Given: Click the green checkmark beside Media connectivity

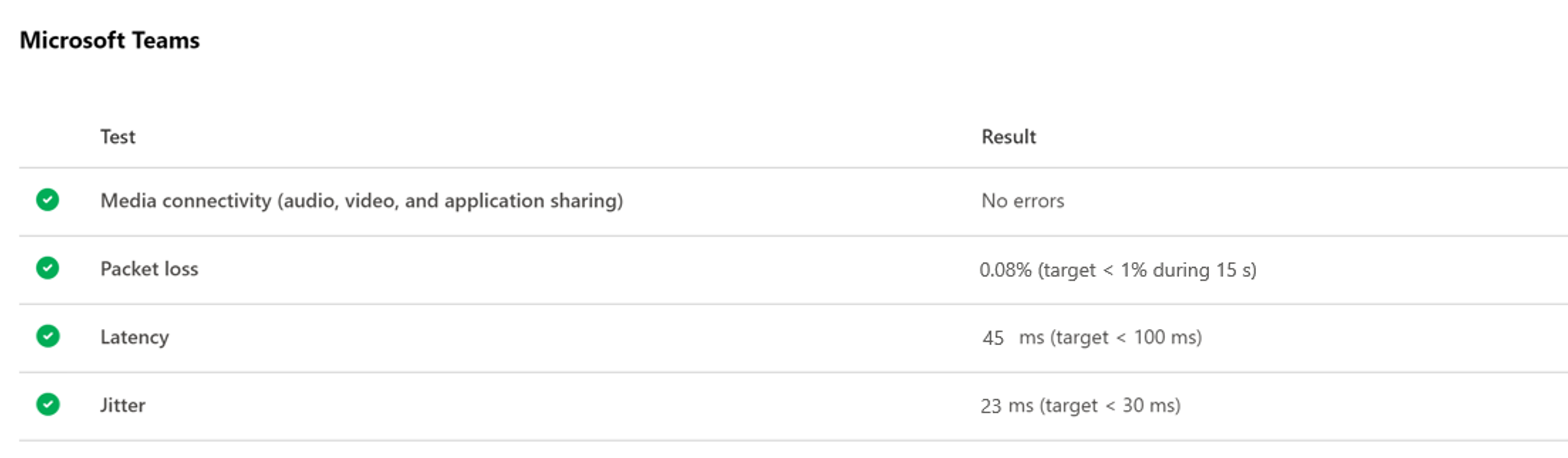Looking at the screenshot, I should (47, 200).
